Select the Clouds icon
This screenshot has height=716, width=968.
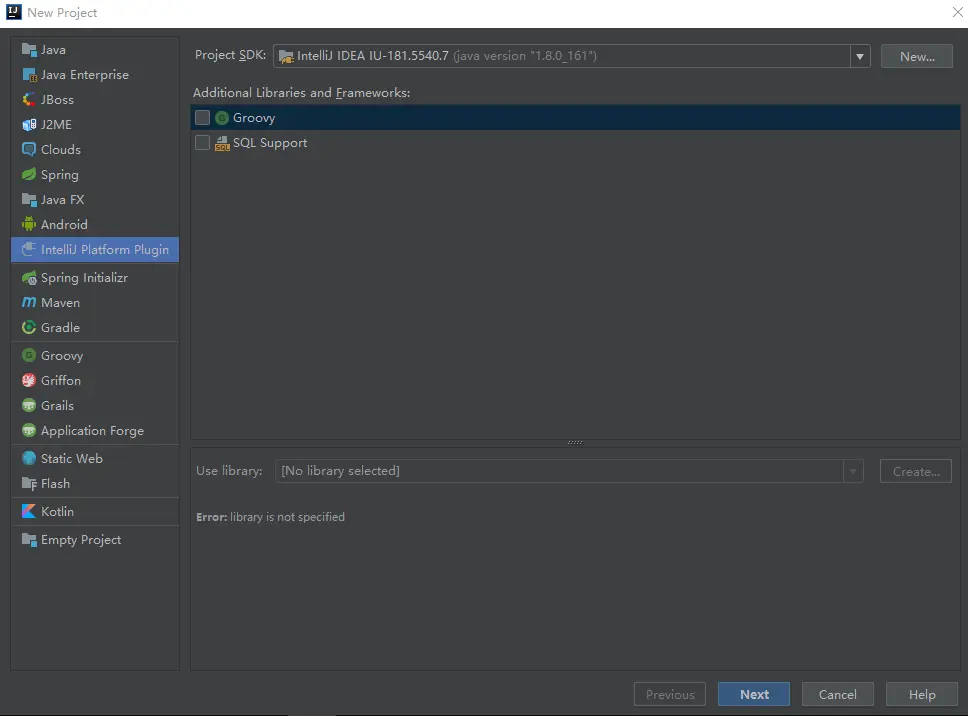[x=29, y=149]
